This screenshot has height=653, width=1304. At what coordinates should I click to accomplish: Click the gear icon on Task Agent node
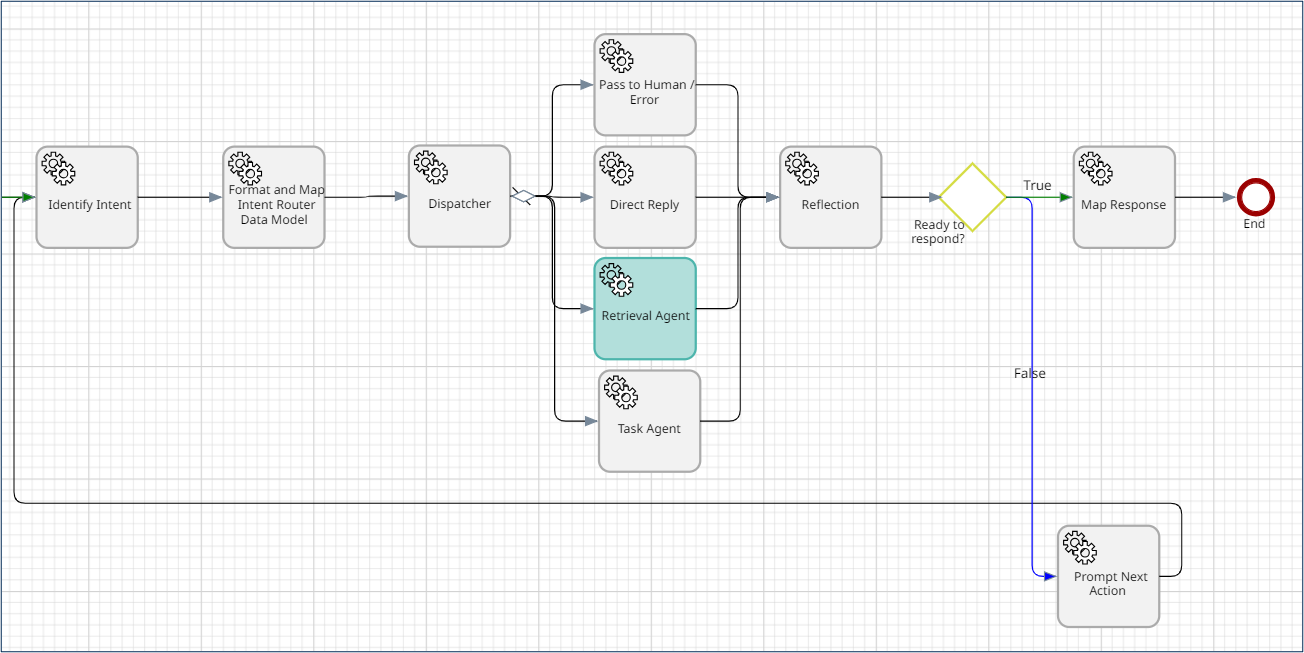[x=621, y=392]
